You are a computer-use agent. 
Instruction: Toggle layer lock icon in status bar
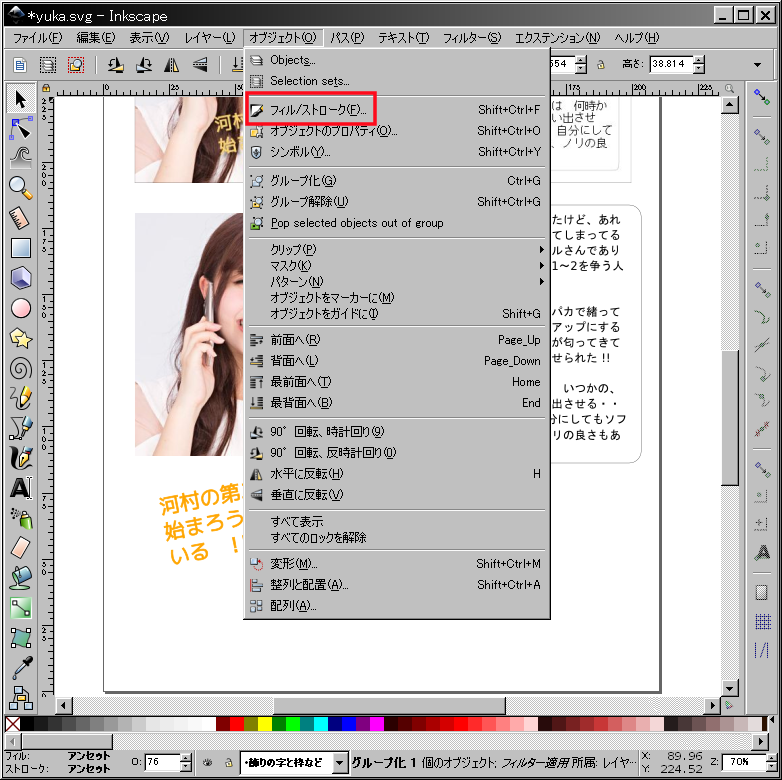point(228,762)
